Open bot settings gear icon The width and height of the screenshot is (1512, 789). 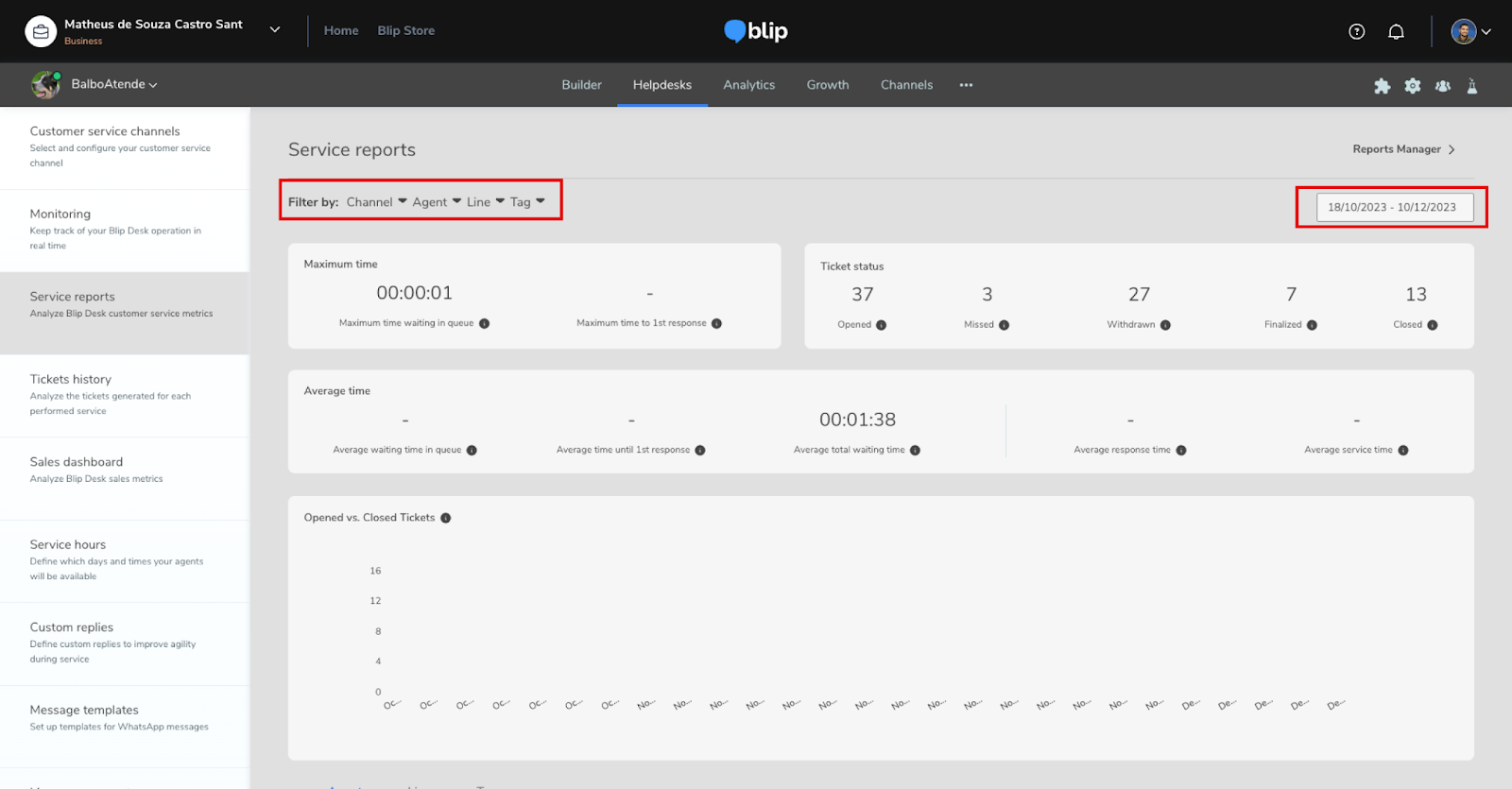[1412, 86]
